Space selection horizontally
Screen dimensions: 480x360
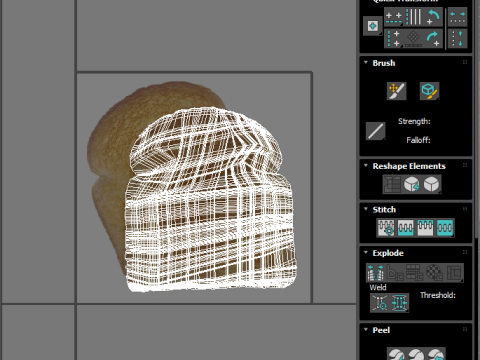coord(457,17)
